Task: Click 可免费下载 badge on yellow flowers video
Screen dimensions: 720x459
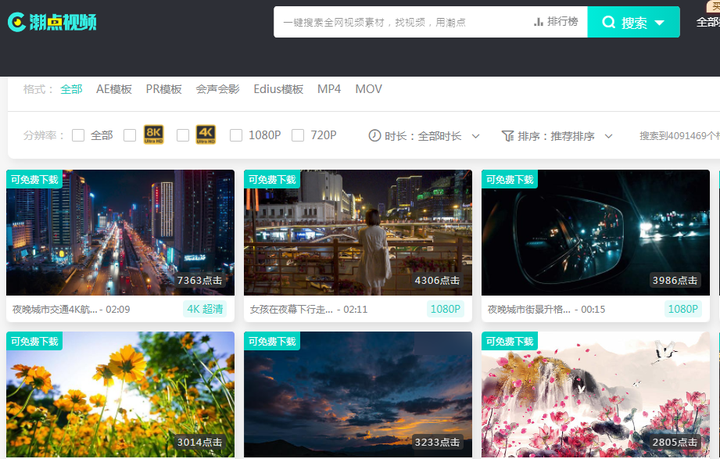Action: 34,341
